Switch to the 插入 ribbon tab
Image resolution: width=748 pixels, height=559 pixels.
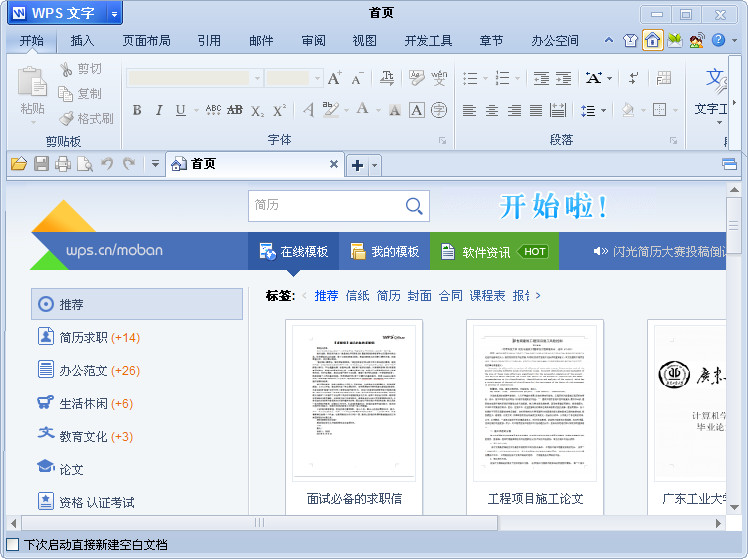82,41
